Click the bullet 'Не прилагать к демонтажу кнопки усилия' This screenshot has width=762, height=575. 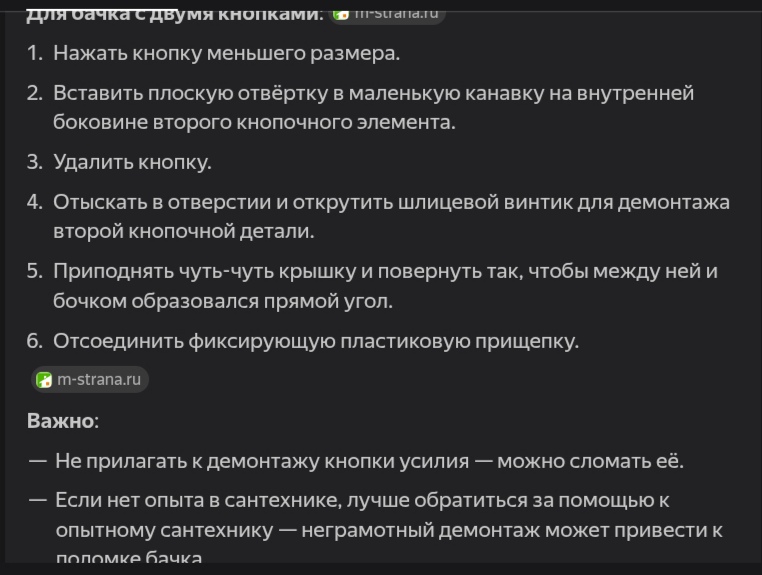pyautogui.click(x=369, y=461)
